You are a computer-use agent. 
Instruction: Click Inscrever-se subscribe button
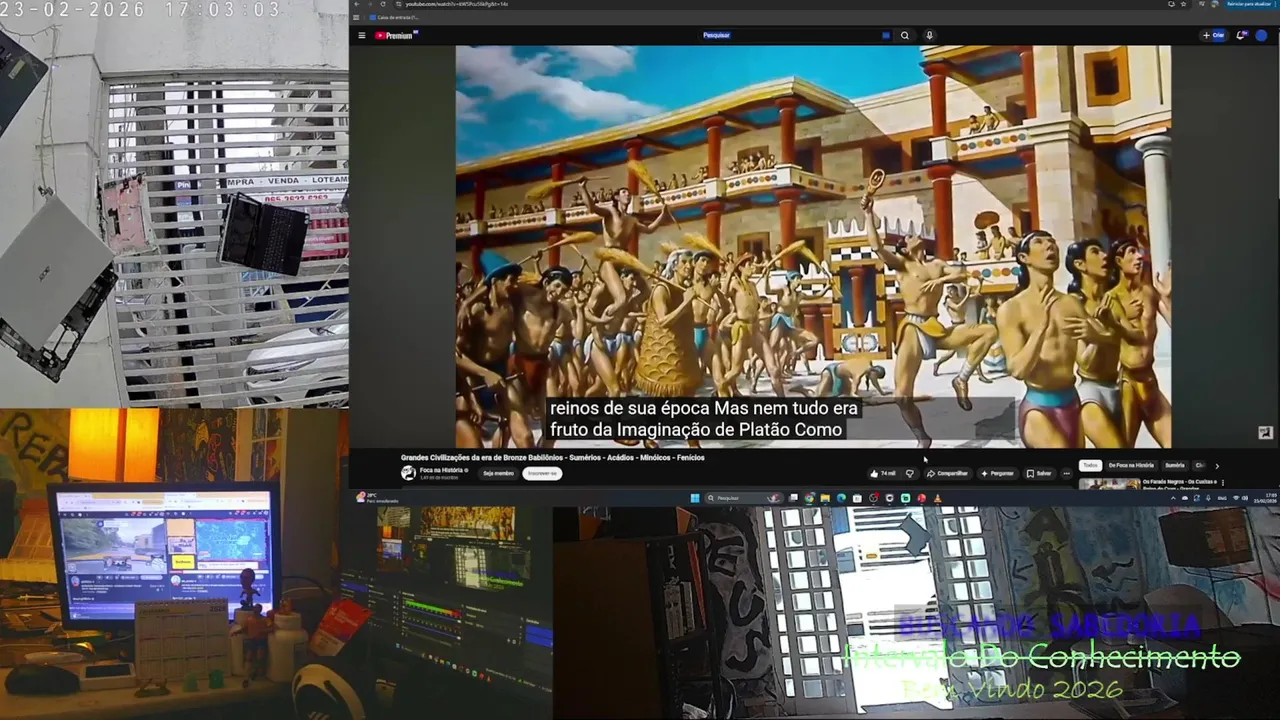pyautogui.click(x=541, y=473)
